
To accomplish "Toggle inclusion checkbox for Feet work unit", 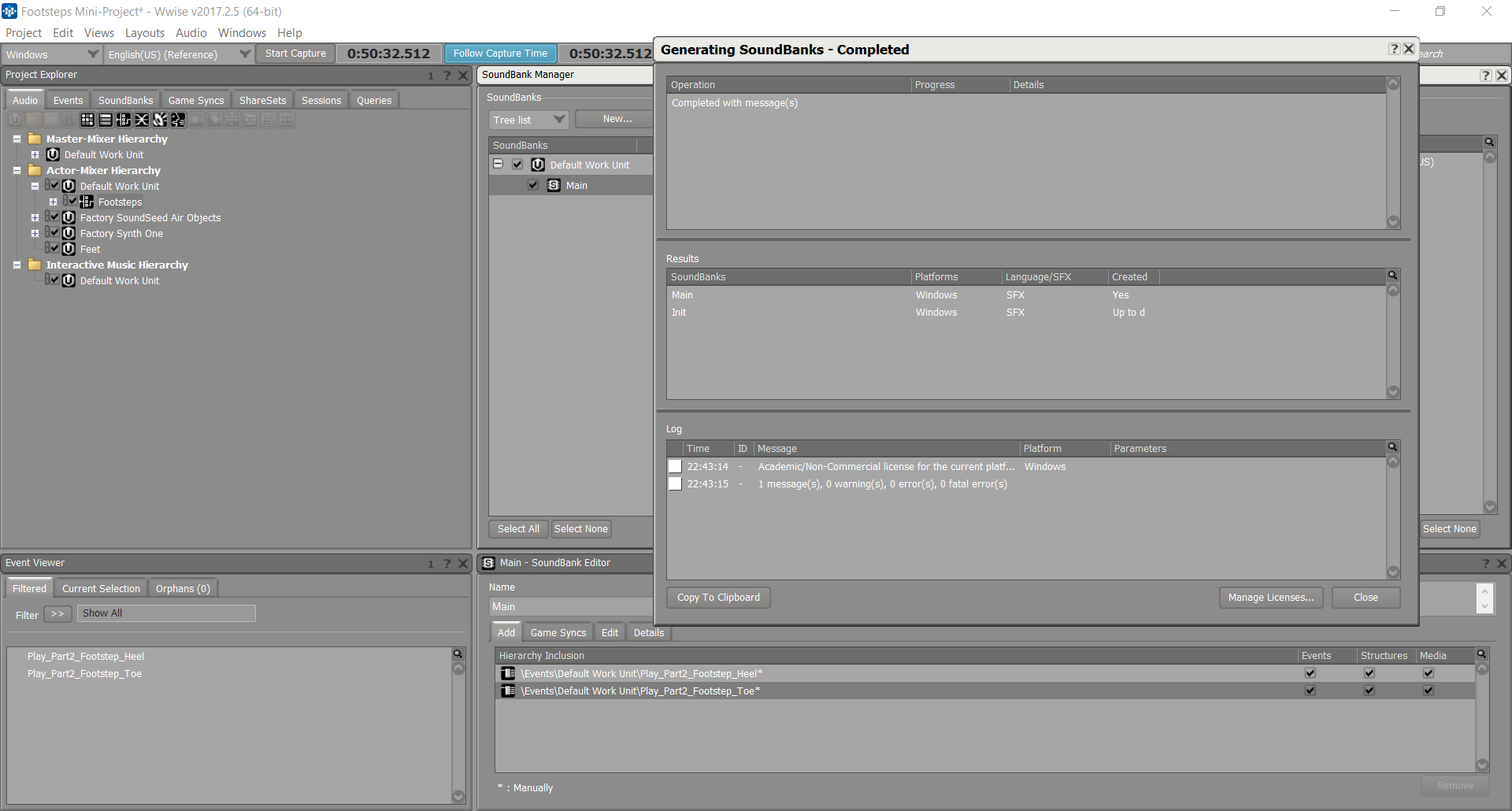I will [x=54, y=248].
